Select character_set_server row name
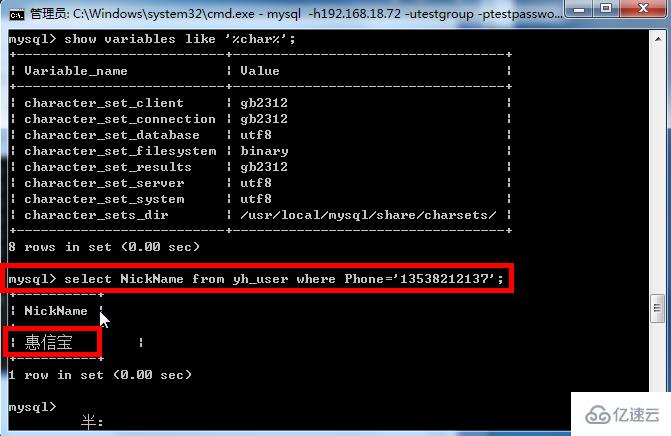671x436 pixels. 104,183
